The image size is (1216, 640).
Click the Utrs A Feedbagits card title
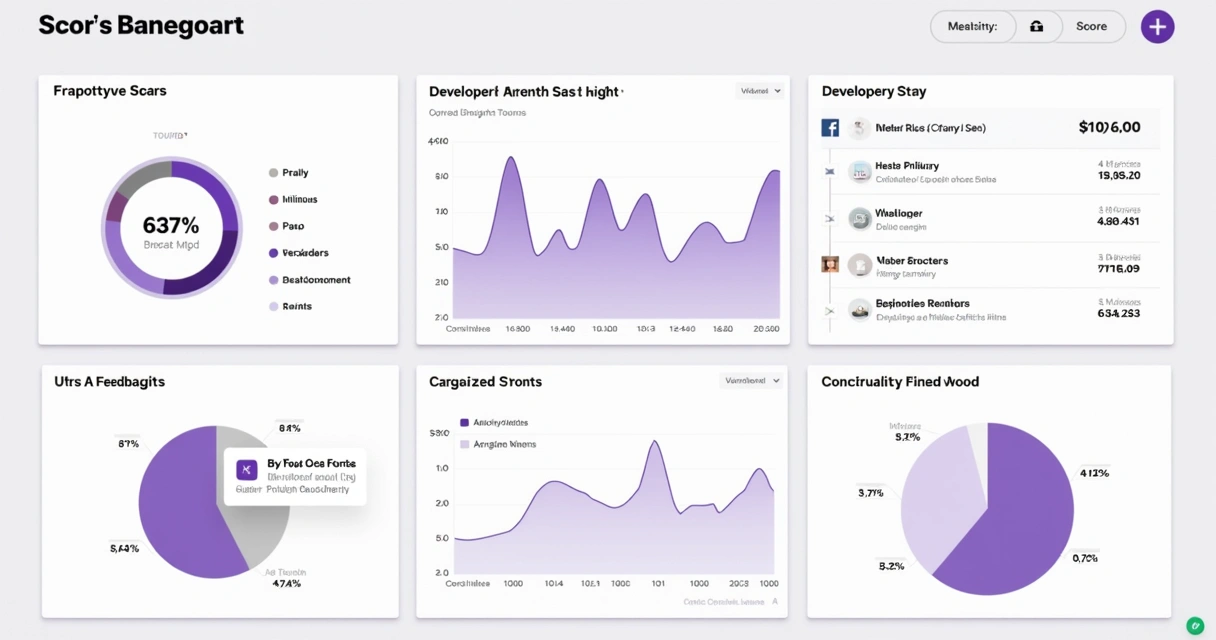tap(109, 381)
